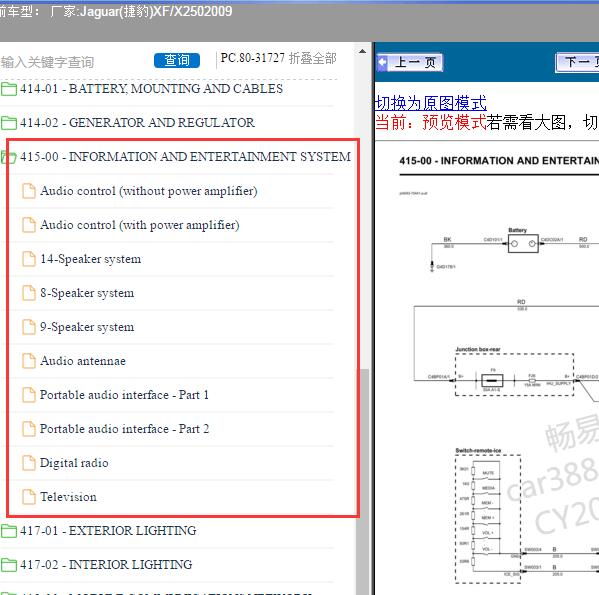The height and width of the screenshot is (595, 599).
Task: Open the 14-Speaker system diagram
Action: pos(91,259)
